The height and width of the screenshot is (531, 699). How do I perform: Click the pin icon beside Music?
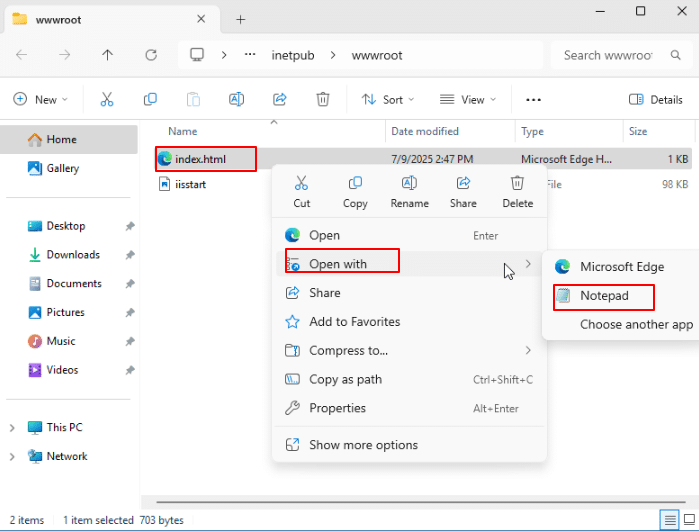click(x=130, y=342)
